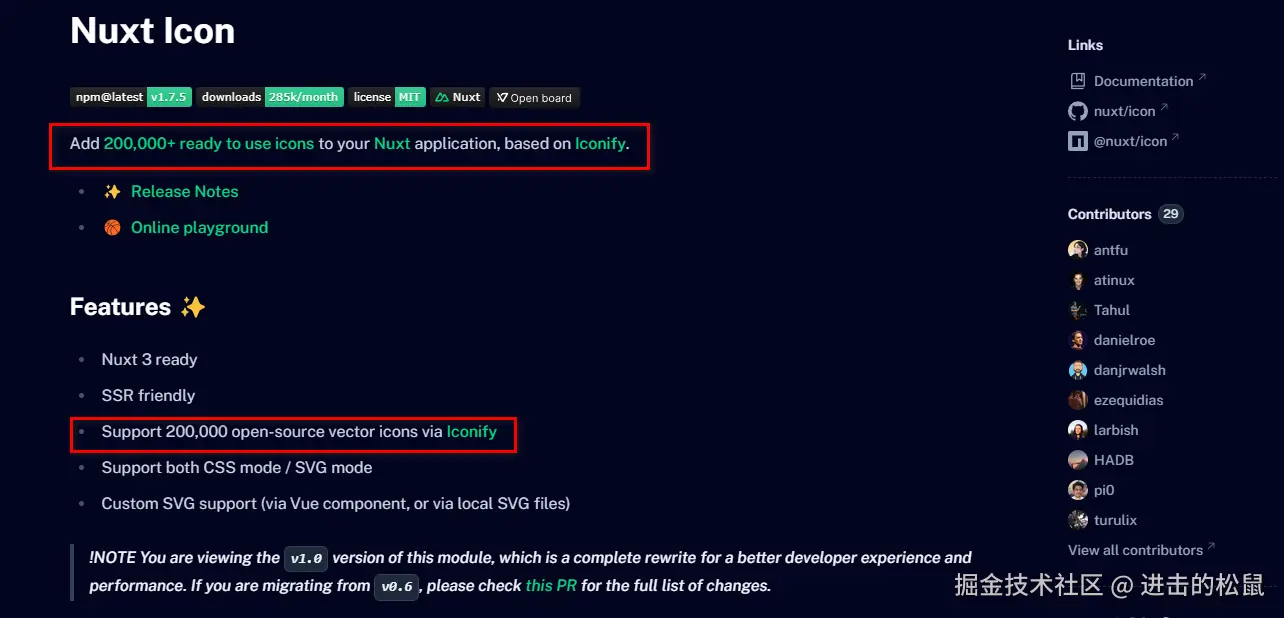Screen dimensions: 1284x618
Task: Open ezequidias's avatar
Action: pyautogui.click(x=1077, y=400)
